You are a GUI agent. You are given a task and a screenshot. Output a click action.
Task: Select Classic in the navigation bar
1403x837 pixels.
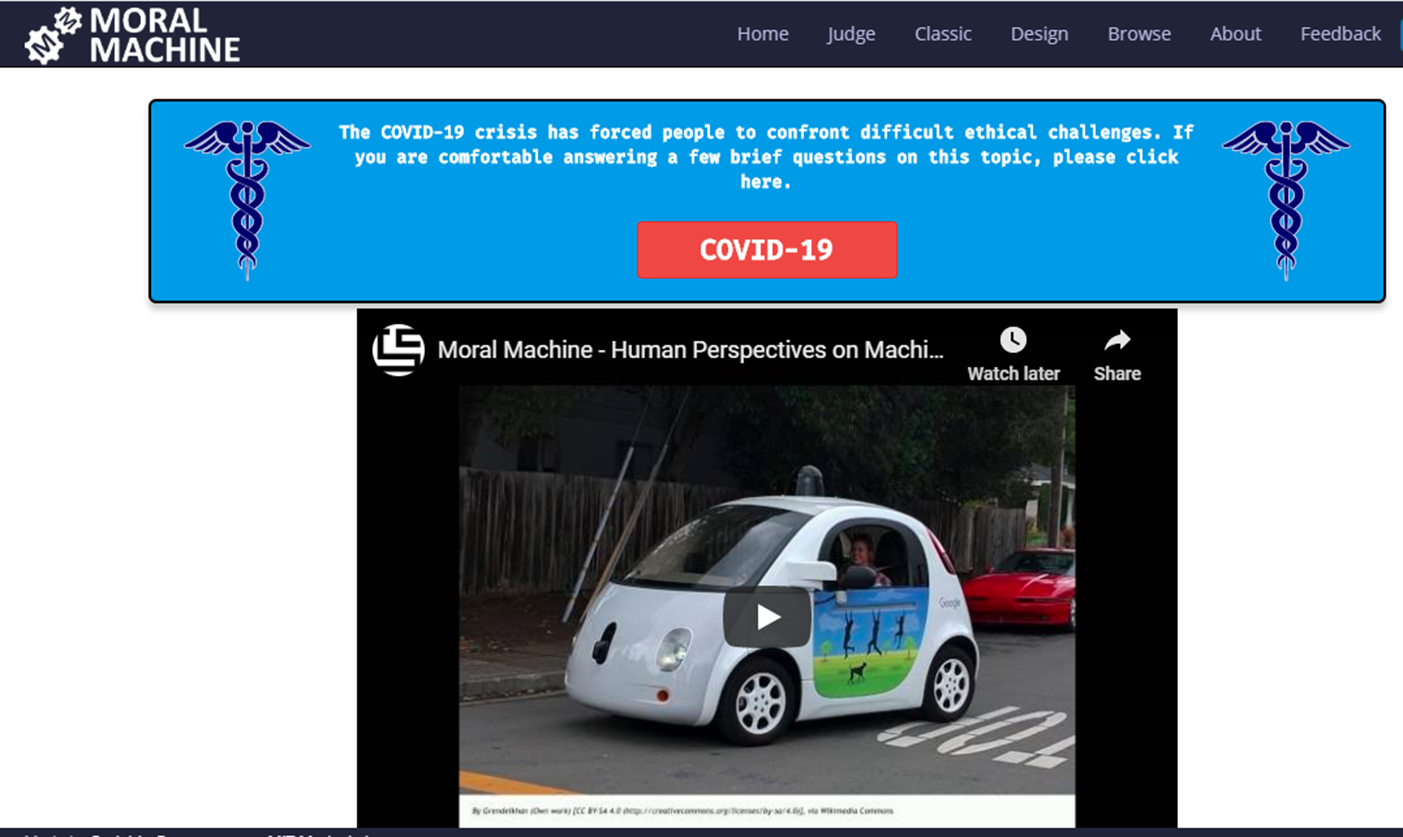[x=942, y=34]
